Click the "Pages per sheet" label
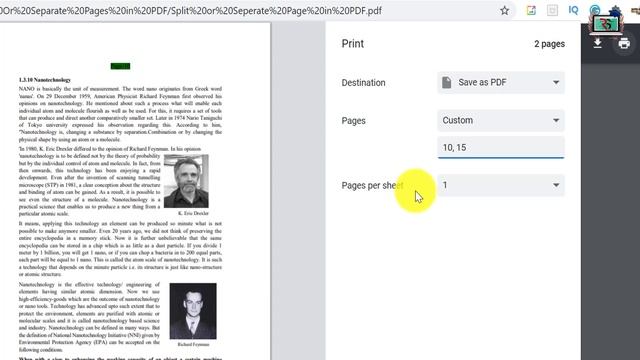Screen dimensions: 640x360 (372, 186)
